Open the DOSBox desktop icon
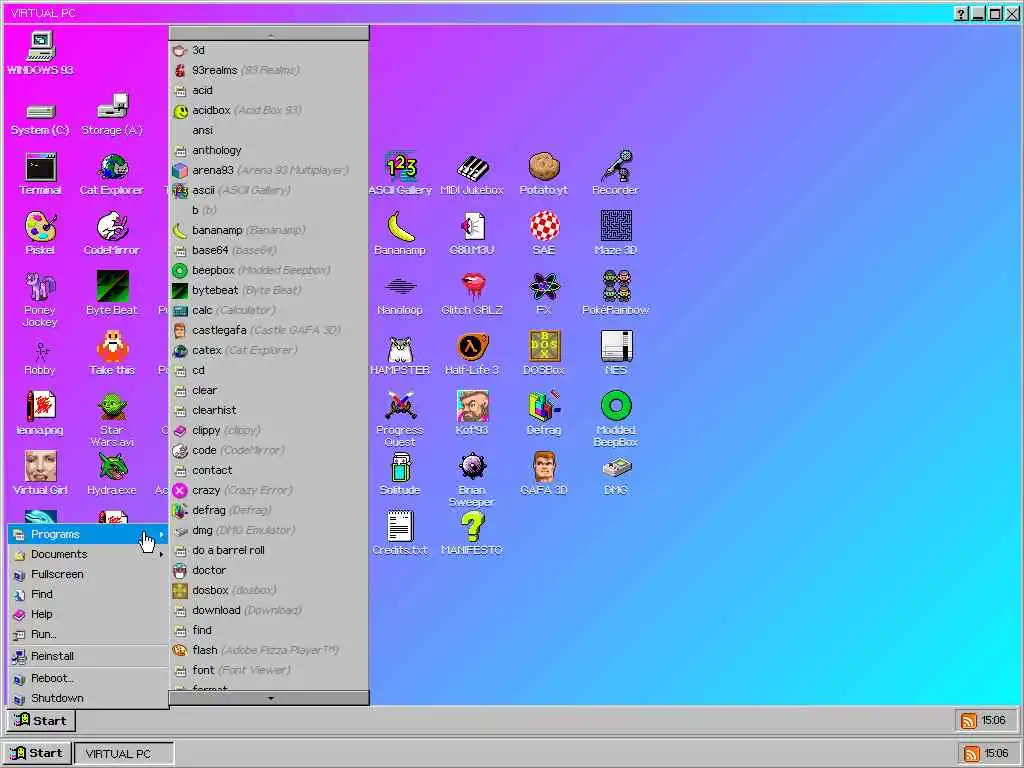This screenshot has height=768, width=1024. 543,353
